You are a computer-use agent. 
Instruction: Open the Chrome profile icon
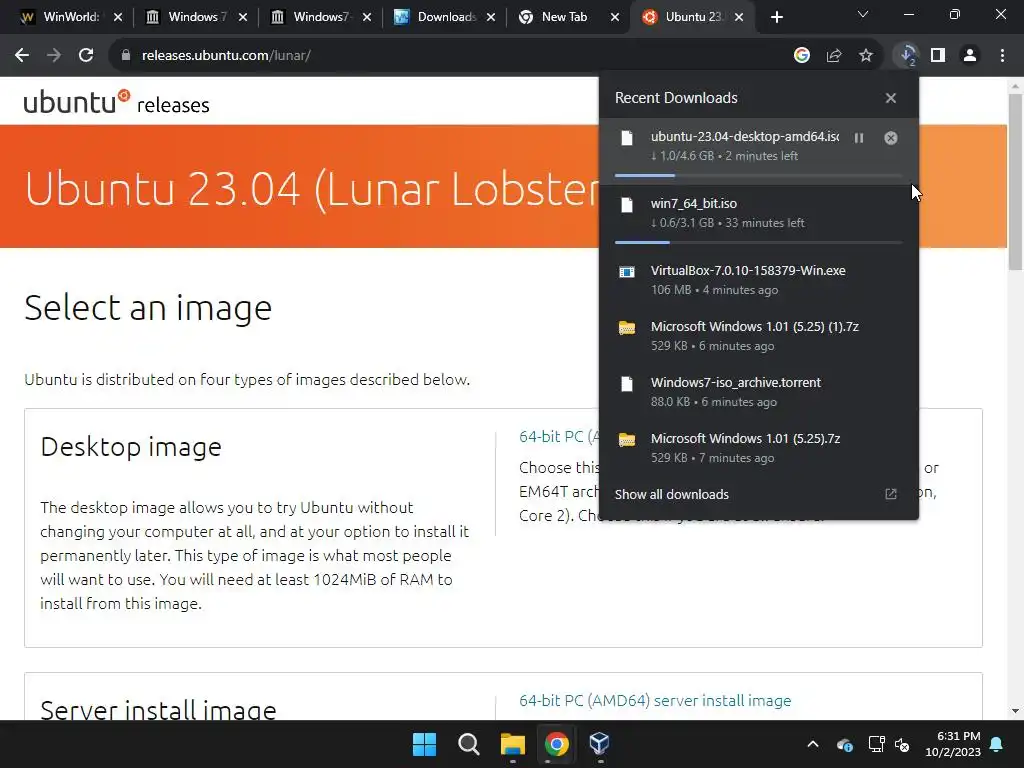(x=970, y=56)
